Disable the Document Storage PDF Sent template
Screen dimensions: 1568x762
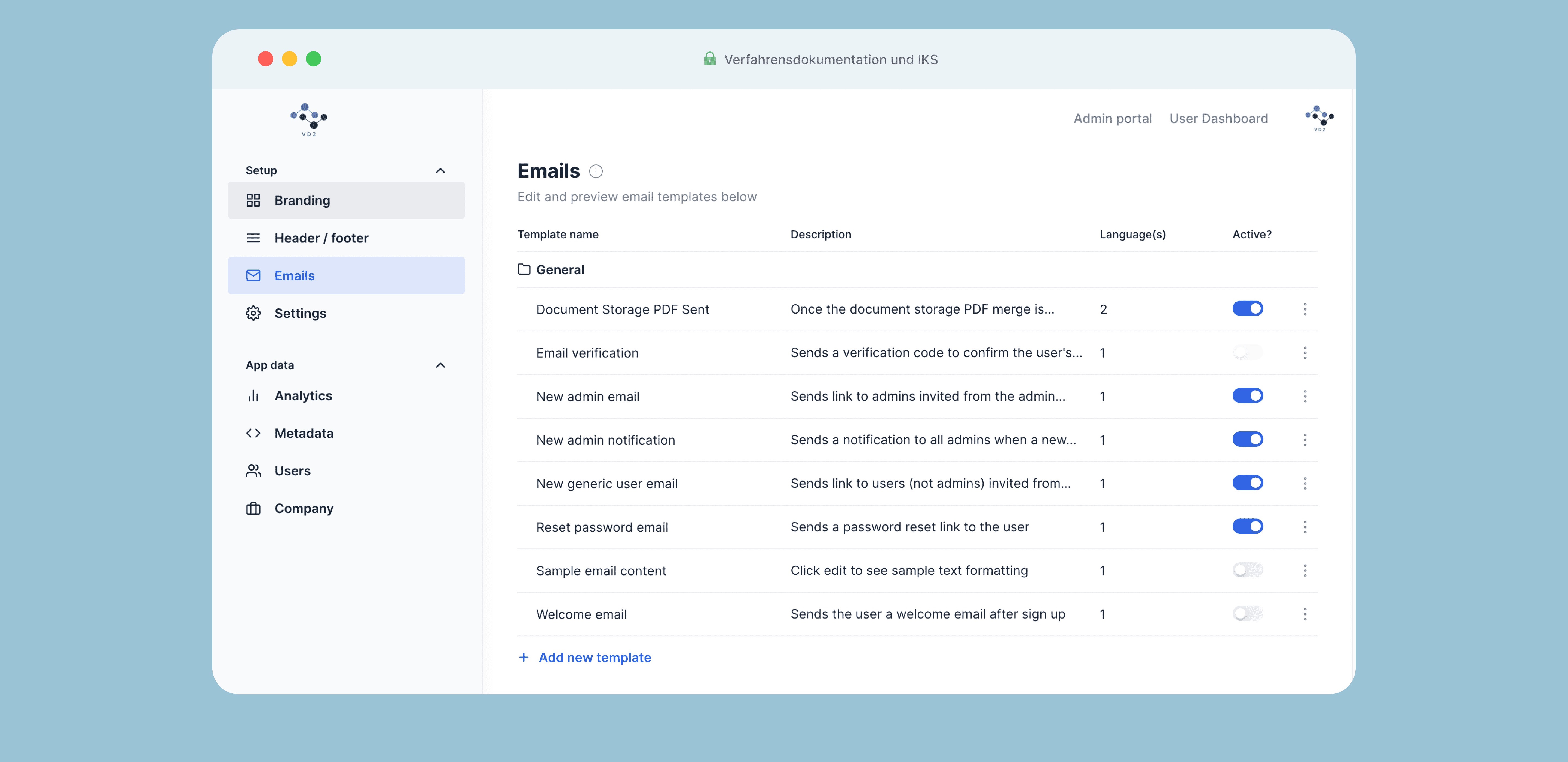pyautogui.click(x=1248, y=309)
